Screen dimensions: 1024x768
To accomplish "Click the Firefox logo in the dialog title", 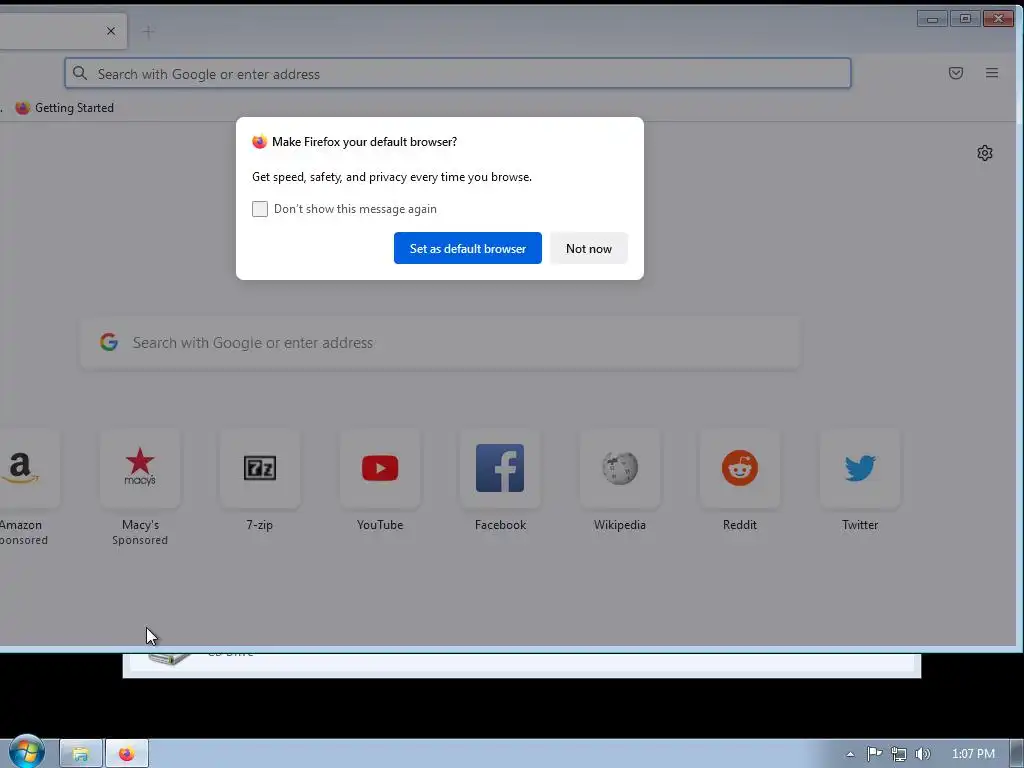I will (x=259, y=142).
